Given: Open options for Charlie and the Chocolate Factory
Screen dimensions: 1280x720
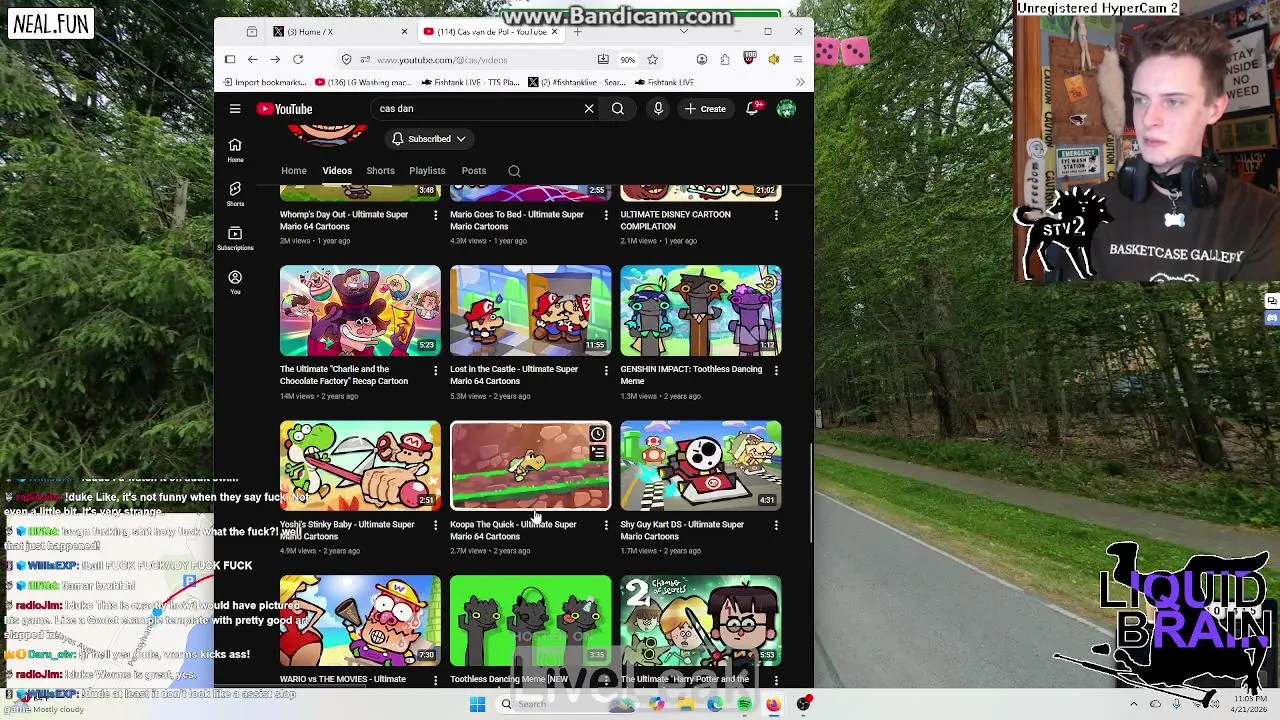Looking at the screenshot, I should click(435, 370).
